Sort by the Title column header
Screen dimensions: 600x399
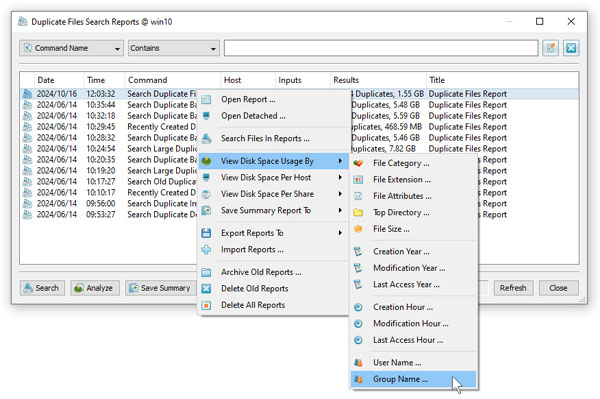(502, 80)
